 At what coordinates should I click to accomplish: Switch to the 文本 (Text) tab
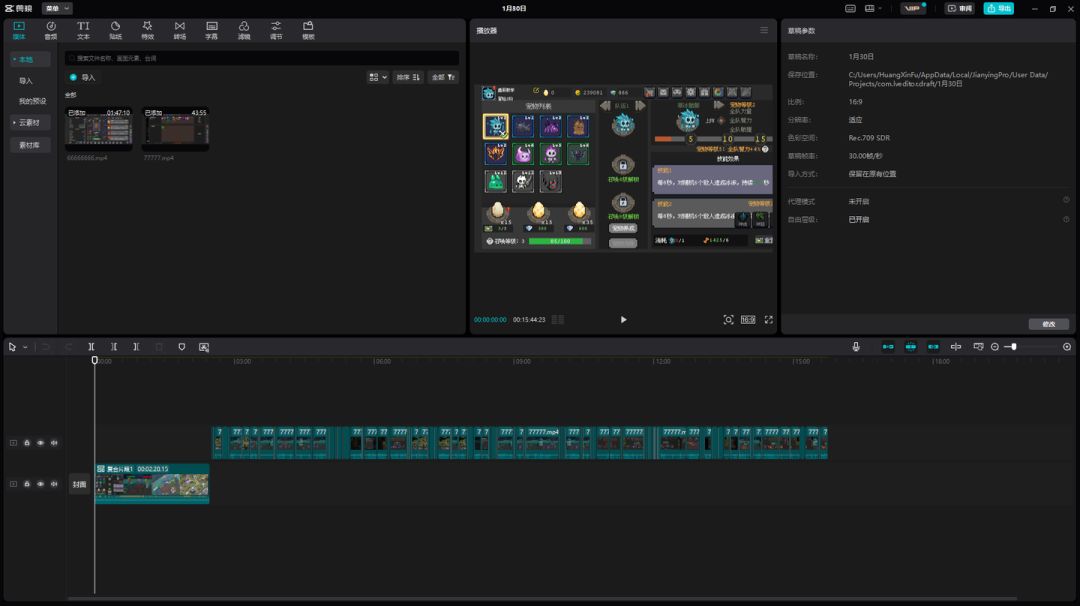83,30
